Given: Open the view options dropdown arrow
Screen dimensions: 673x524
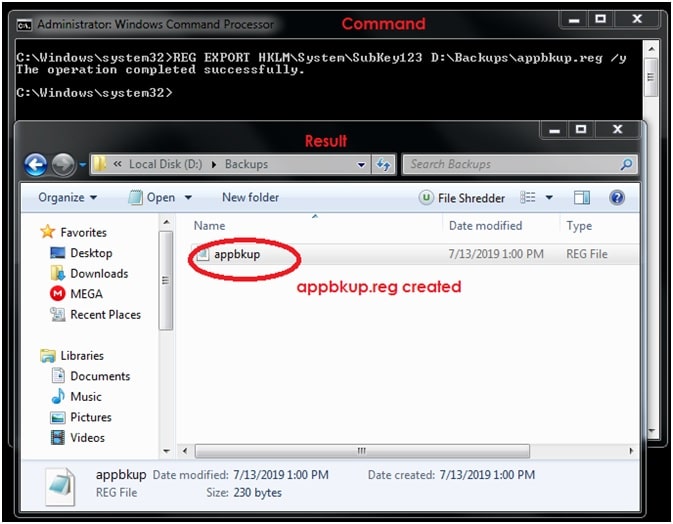Looking at the screenshot, I should (x=549, y=198).
